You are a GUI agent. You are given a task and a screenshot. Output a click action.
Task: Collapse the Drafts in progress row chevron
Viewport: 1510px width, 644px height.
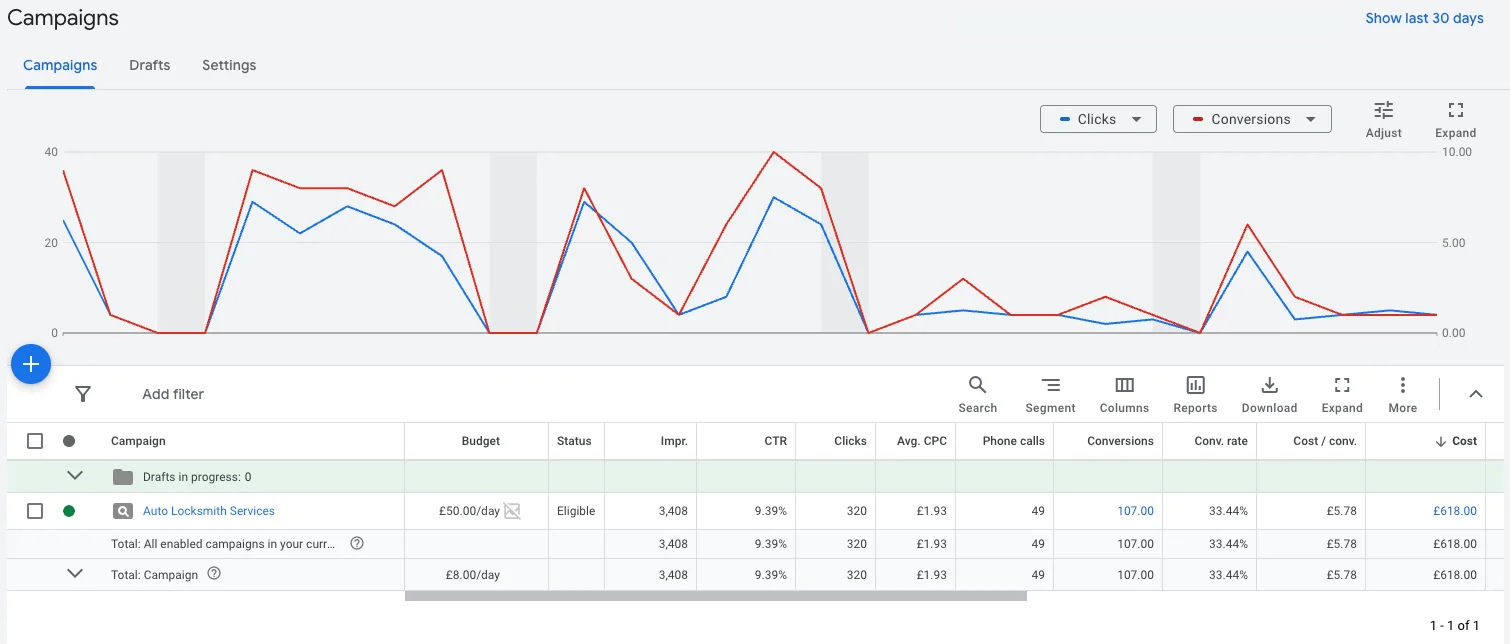click(75, 476)
